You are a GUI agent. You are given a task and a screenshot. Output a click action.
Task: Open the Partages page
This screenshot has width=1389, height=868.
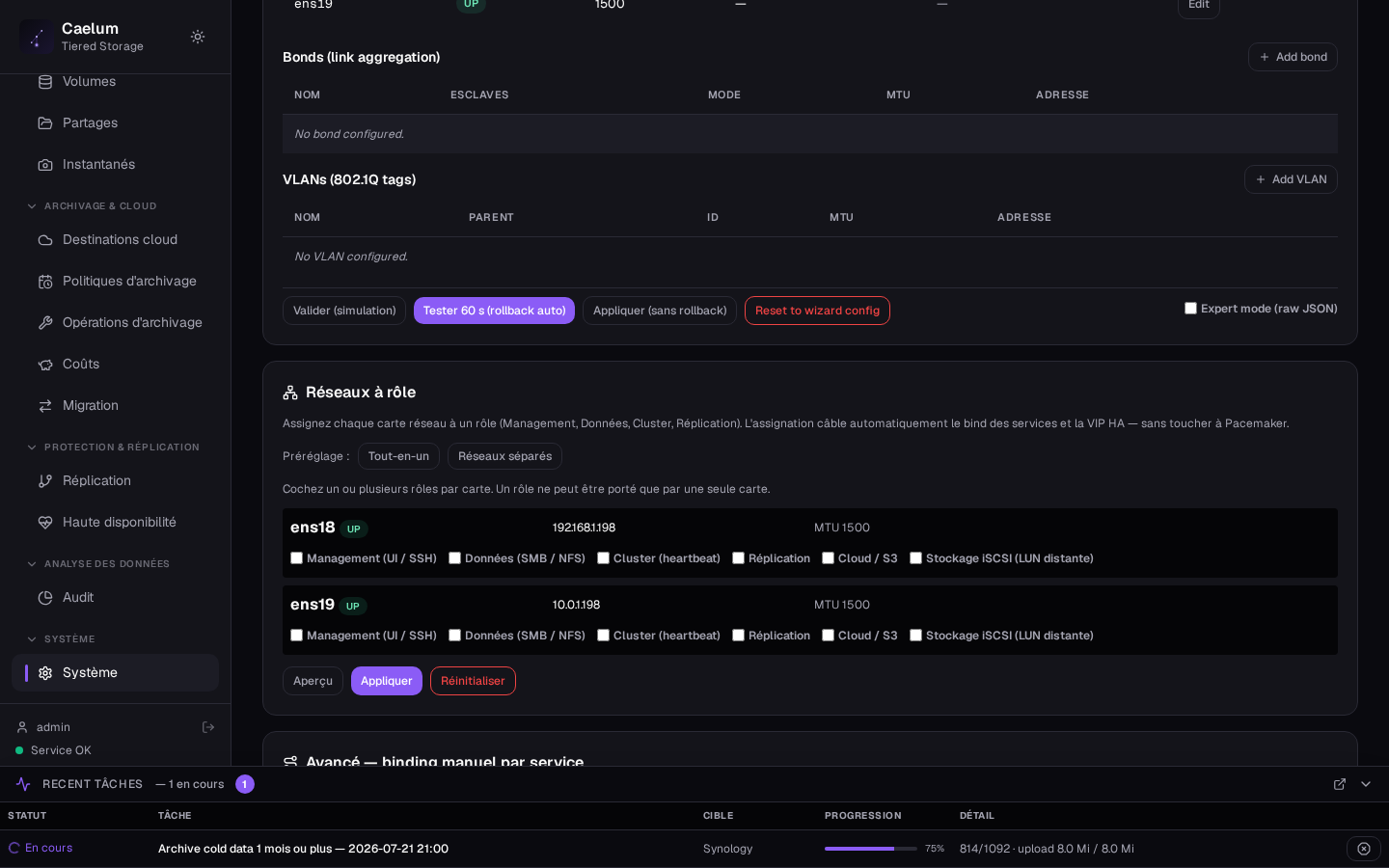[115, 123]
